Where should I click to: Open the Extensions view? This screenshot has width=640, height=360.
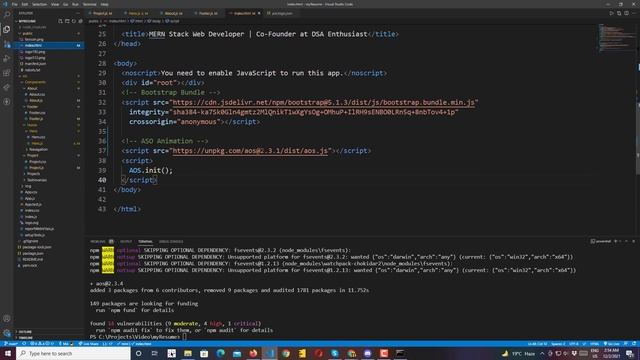[x=7, y=73]
